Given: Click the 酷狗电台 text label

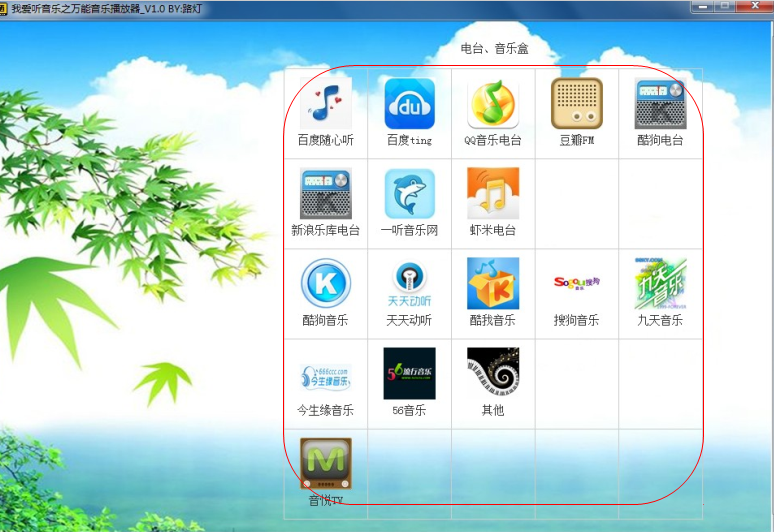Looking at the screenshot, I should [660, 140].
